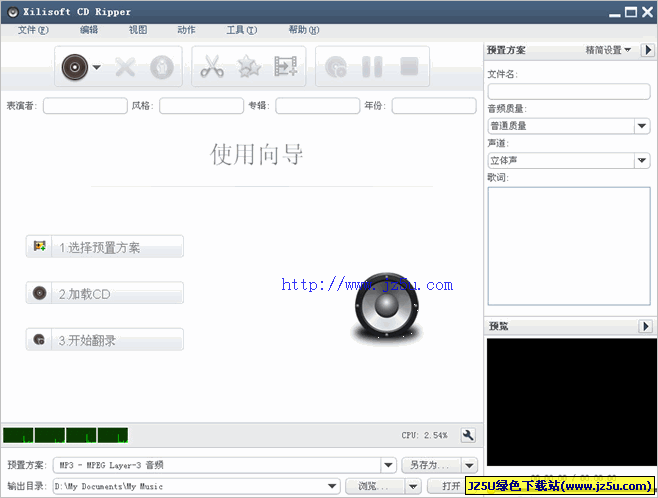The height and width of the screenshot is (498, 658).
Task: Click the CPU usage graph
Action: 65,435
